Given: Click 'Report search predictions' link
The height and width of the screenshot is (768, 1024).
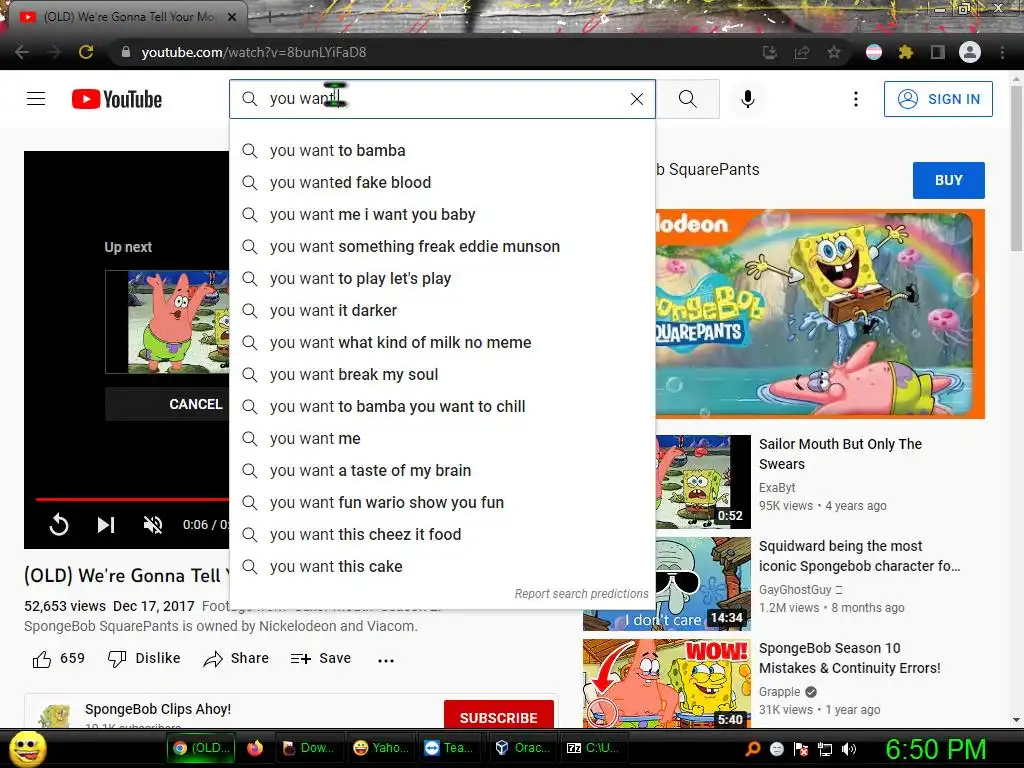Looking at the screenshot, I should click(581, 594).
